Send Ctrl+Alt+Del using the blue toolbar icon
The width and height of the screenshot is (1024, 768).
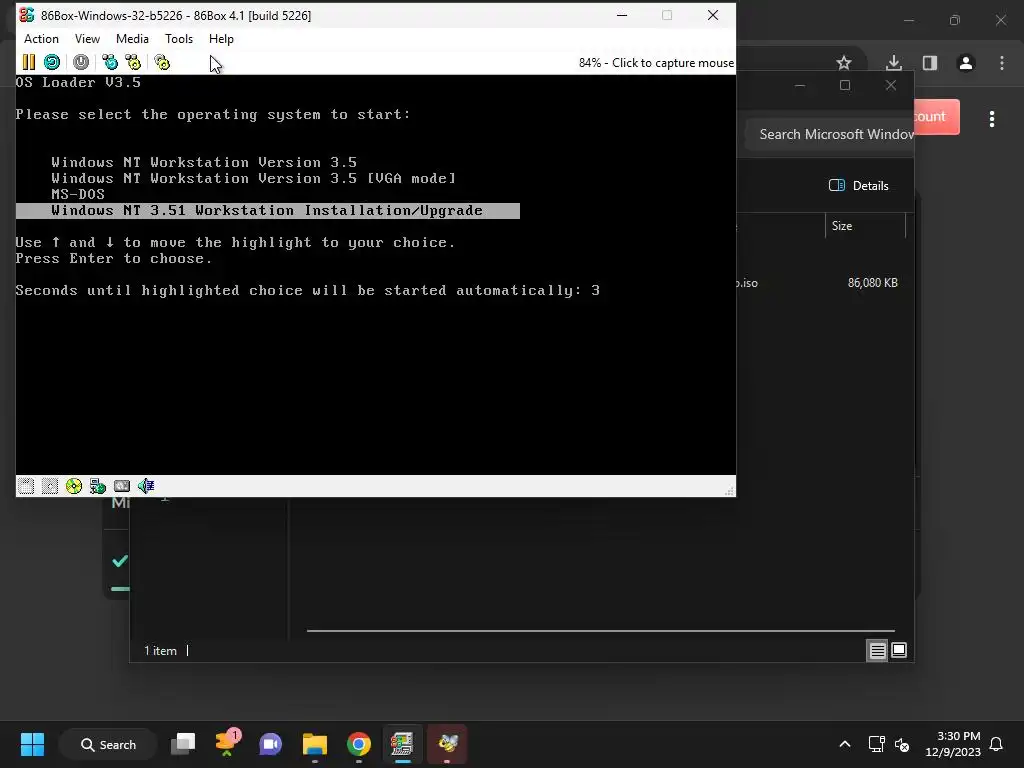click(110, 62)
